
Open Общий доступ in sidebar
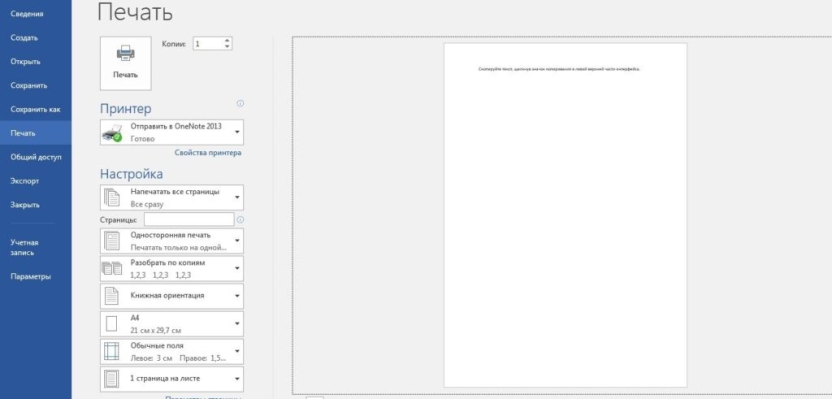coord(36,157)
